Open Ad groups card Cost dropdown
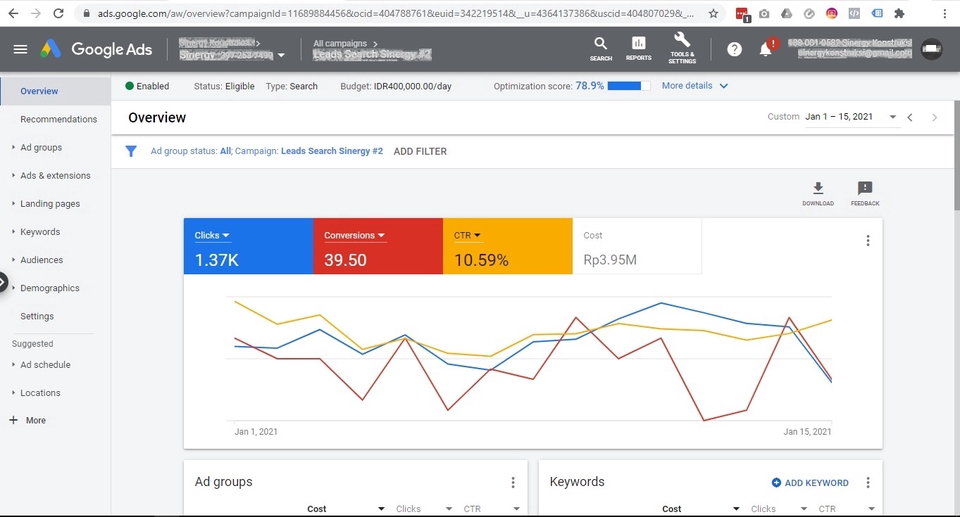Viewport: 960px width, 517px height. click(x=381, y=508)
